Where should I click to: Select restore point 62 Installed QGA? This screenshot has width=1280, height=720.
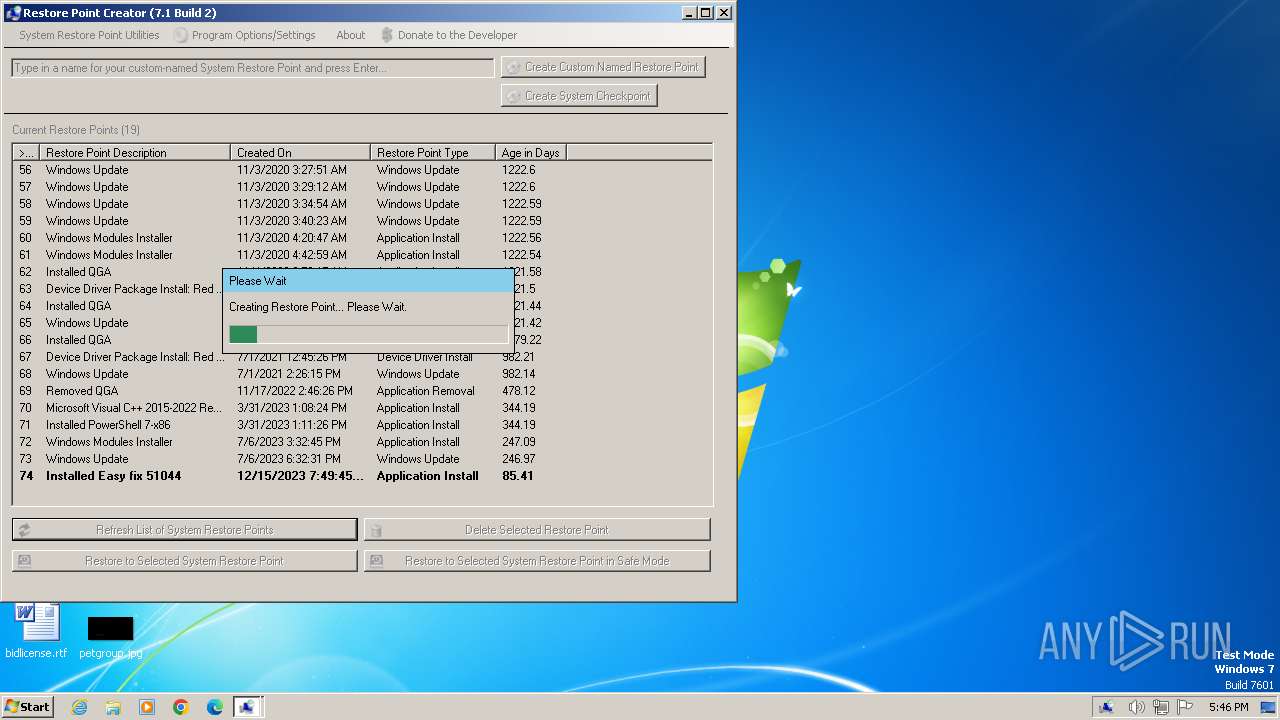[x=118, y=272]
